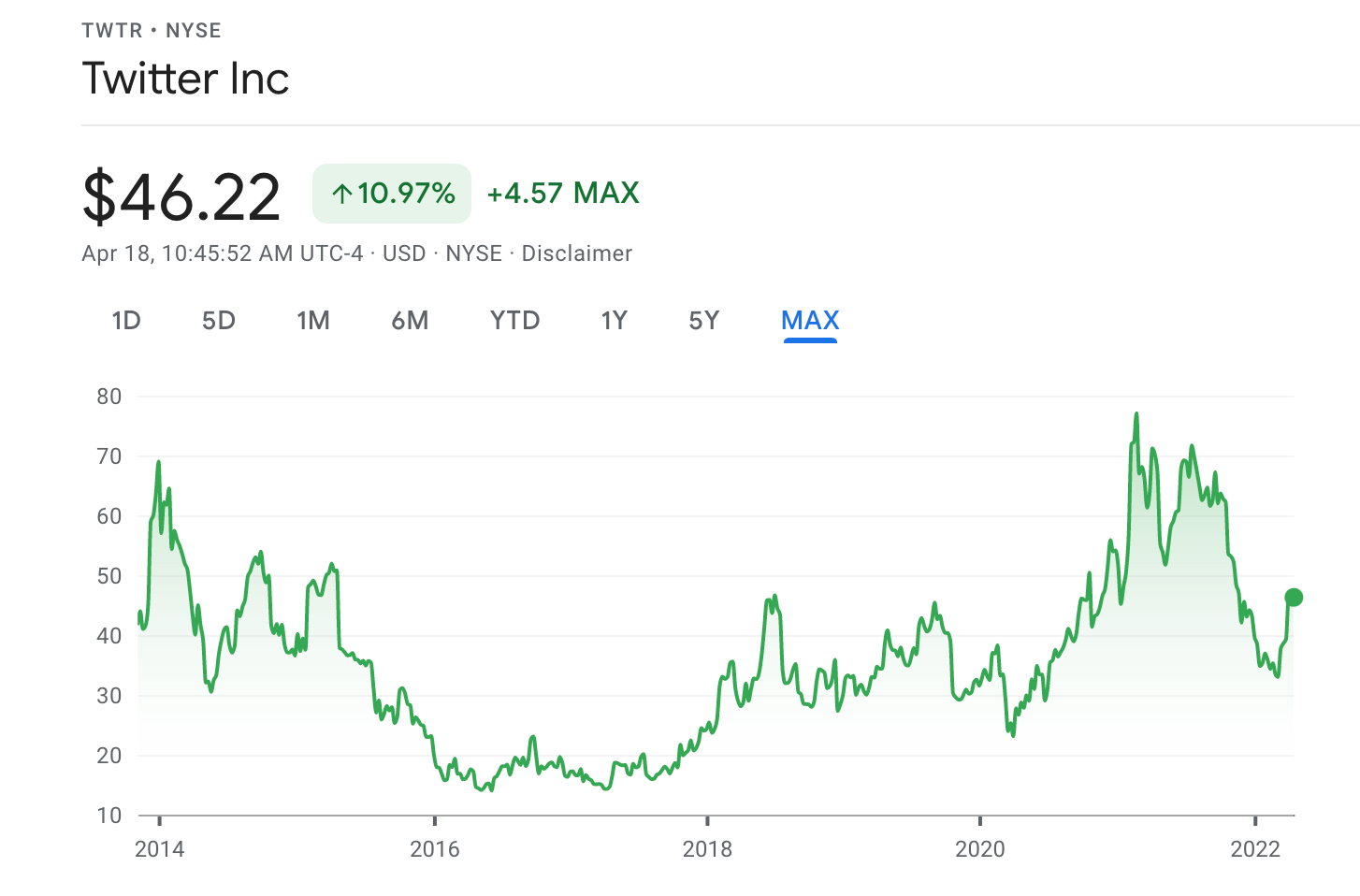
Task: Click the 2016 x-axis year label
Action: [435, 849]
